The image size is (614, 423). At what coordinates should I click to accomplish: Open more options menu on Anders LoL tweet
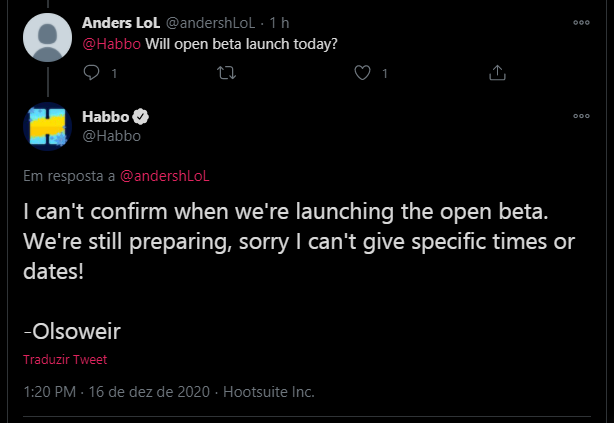(581, 23)
